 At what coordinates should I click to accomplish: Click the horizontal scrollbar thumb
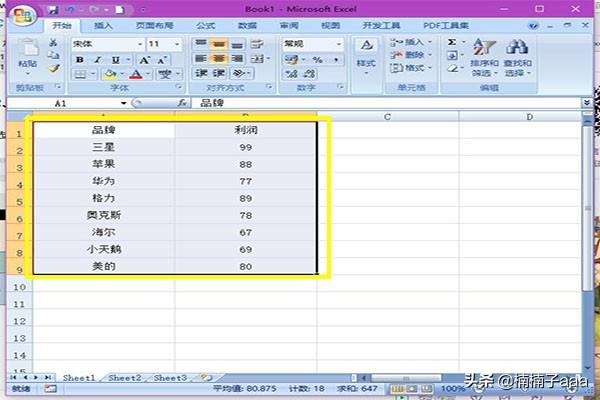tap(406, 378)
